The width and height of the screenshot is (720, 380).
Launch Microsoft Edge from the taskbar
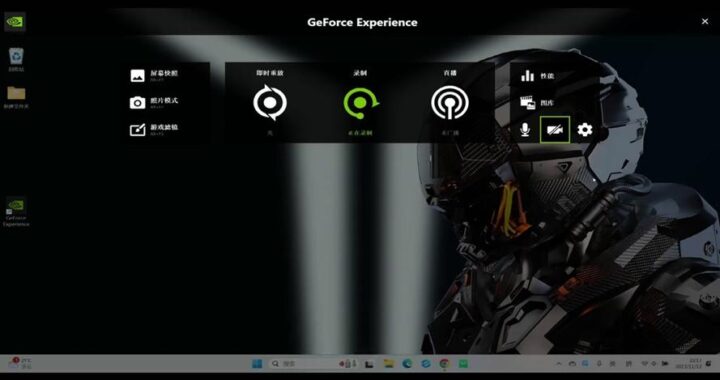pos(407,363)
